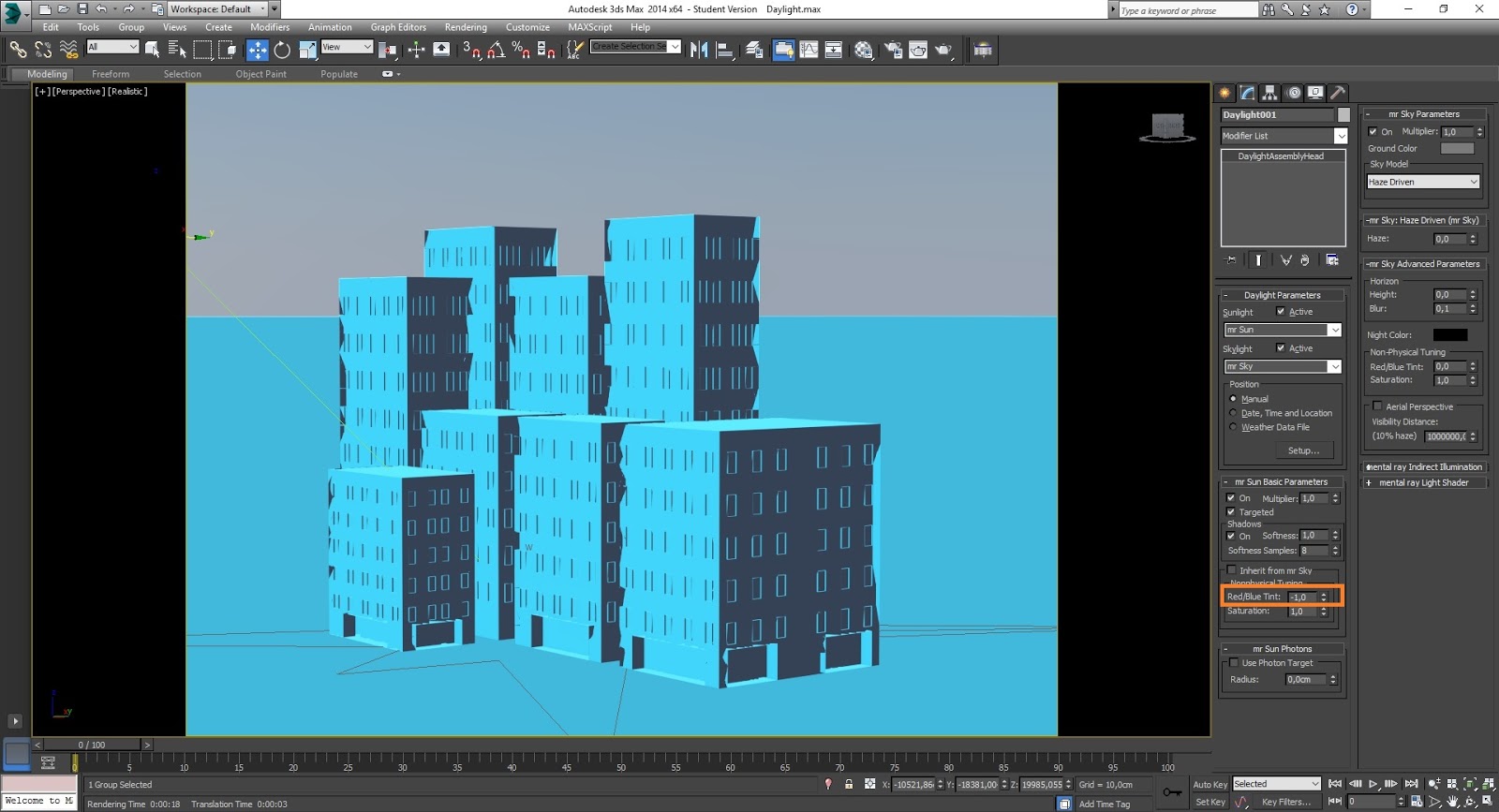Viewport: 1499px width, 812px height.
Task: Select the Move transform tool
Action: point(258,50)
